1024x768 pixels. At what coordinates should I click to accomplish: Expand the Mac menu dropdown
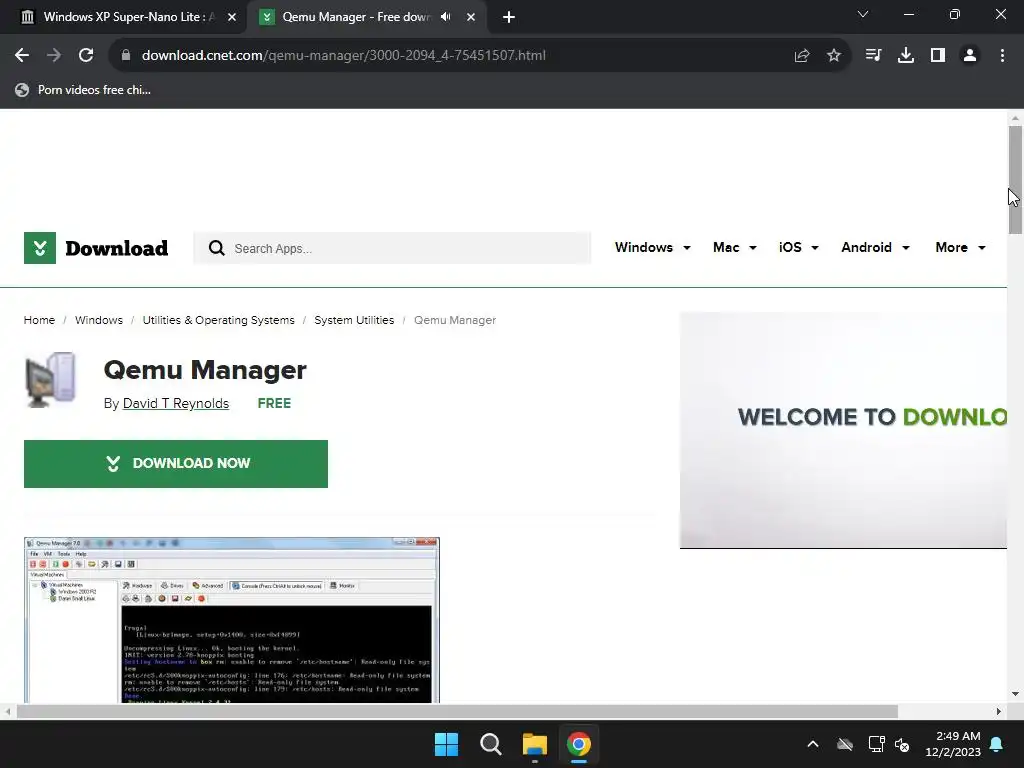(x=735, y=248)
